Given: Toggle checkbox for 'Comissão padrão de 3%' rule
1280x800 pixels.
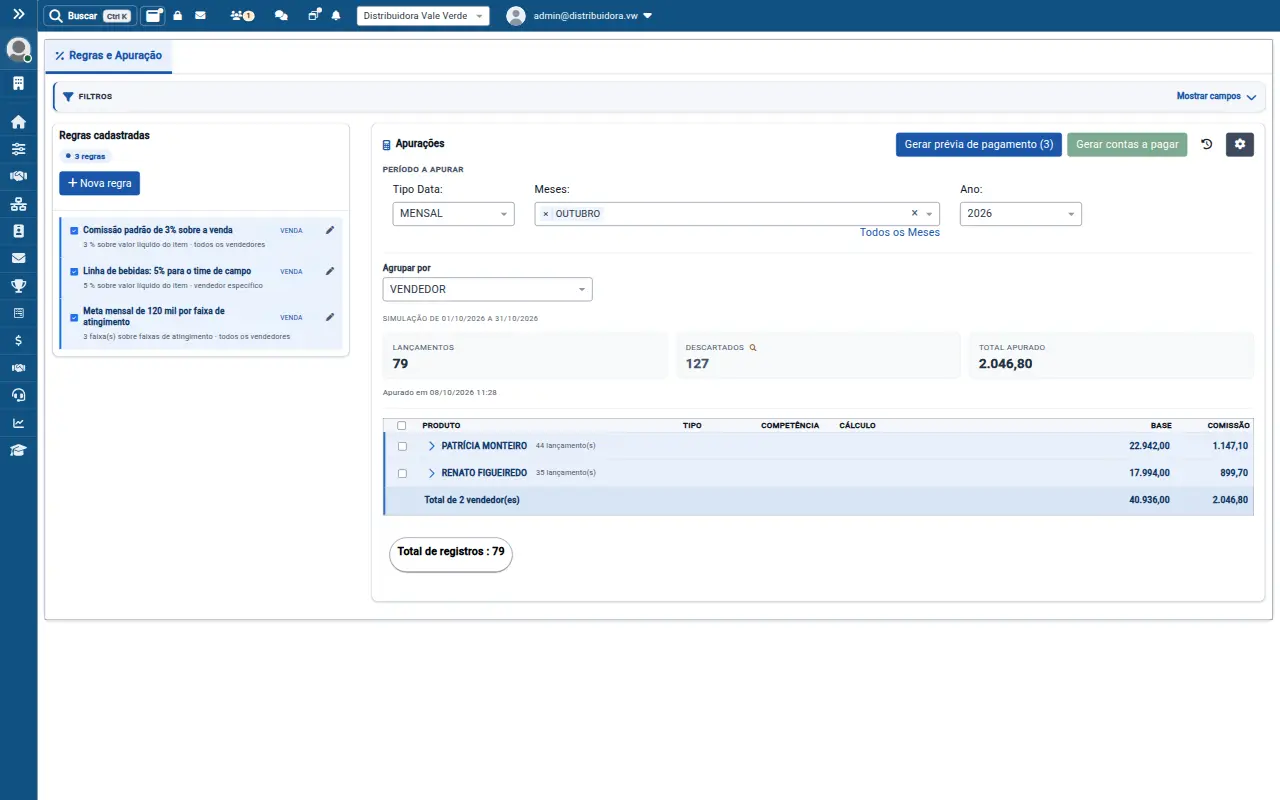Looking at the screenshot, I should tap(74, 230).
